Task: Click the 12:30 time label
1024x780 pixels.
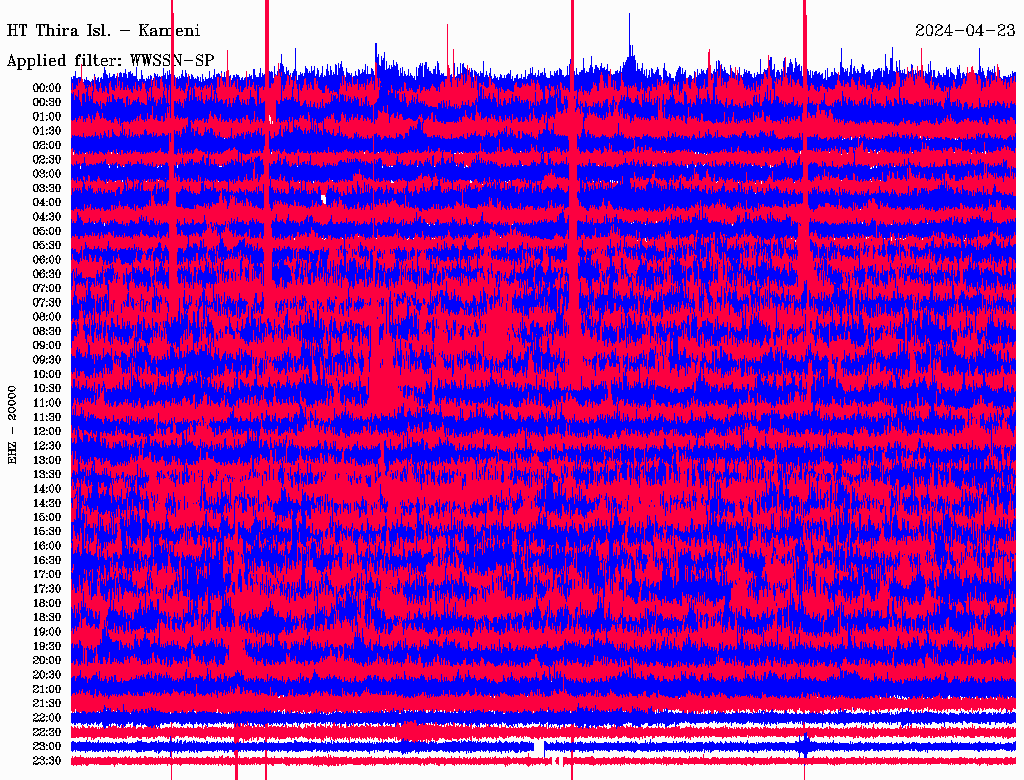Action: [x=47, y=446]
